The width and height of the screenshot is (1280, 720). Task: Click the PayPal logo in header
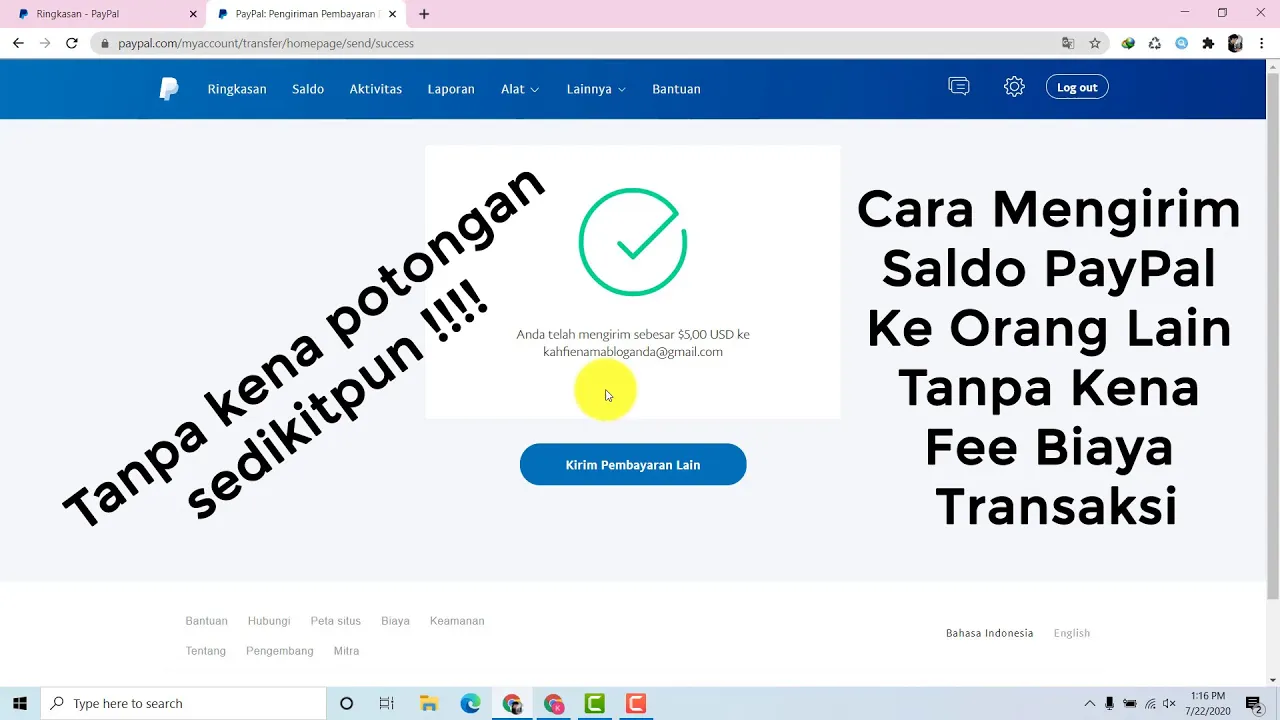[169, 89]
